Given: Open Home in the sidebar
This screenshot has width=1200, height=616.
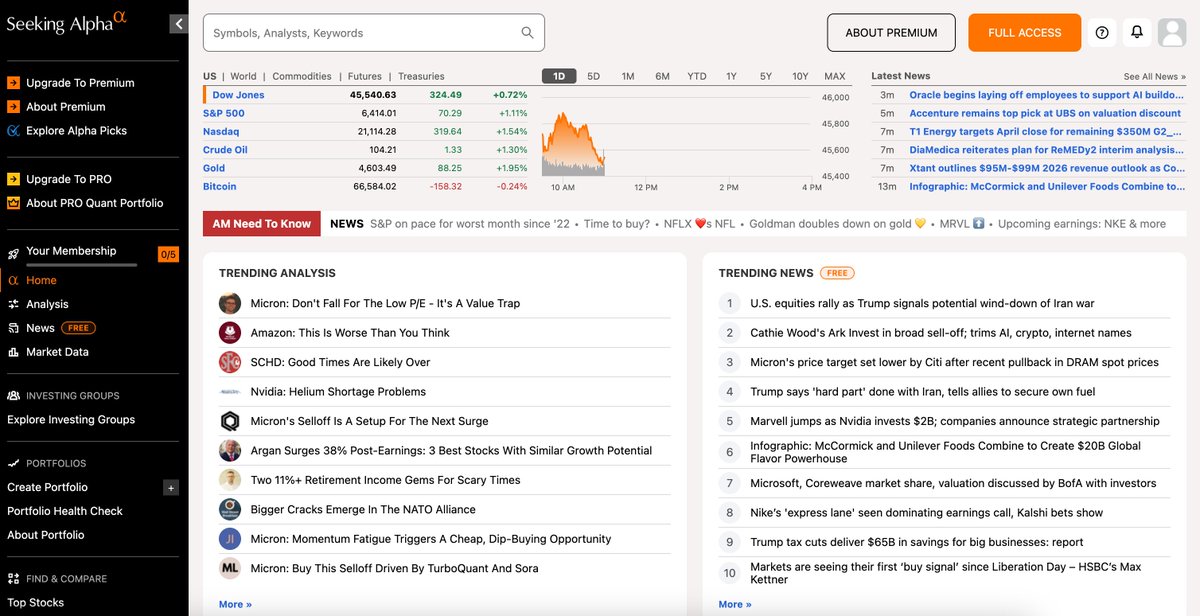Looking at the screenshot, I should [x=41, y=281].
